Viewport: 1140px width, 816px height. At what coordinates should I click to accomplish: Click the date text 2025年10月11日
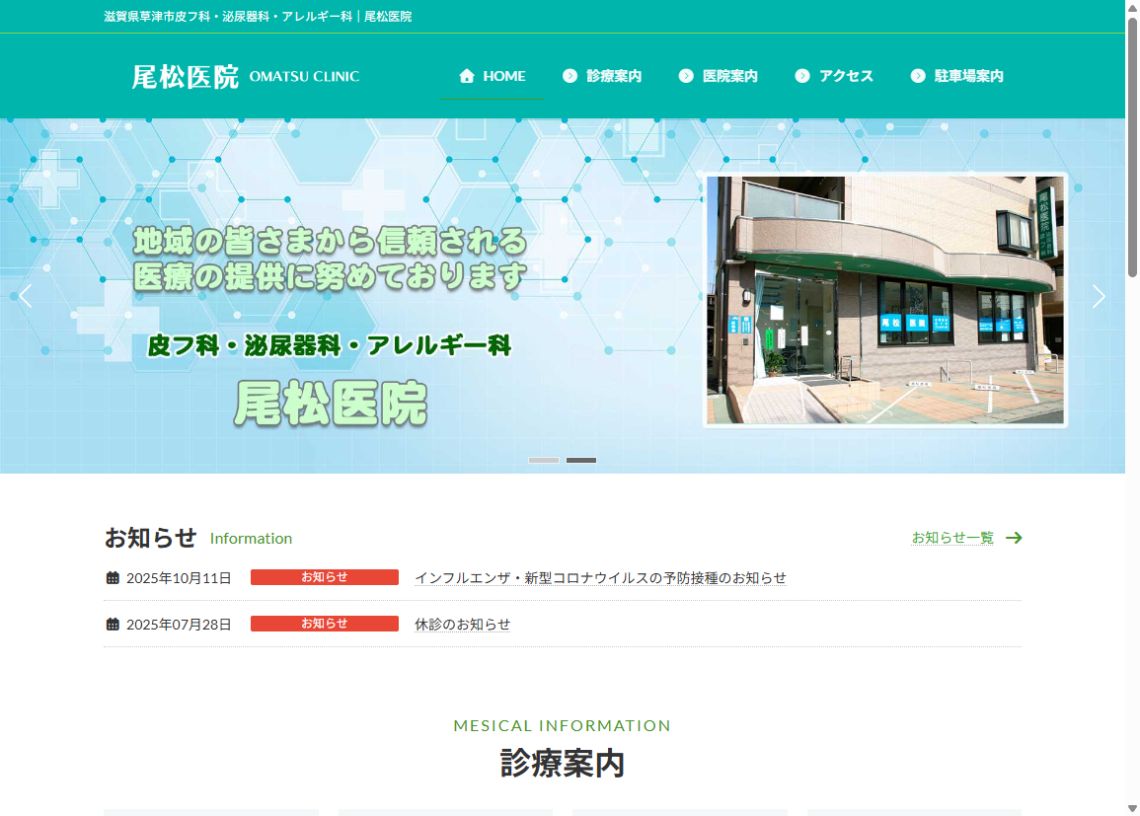click(x=179, y=578)
